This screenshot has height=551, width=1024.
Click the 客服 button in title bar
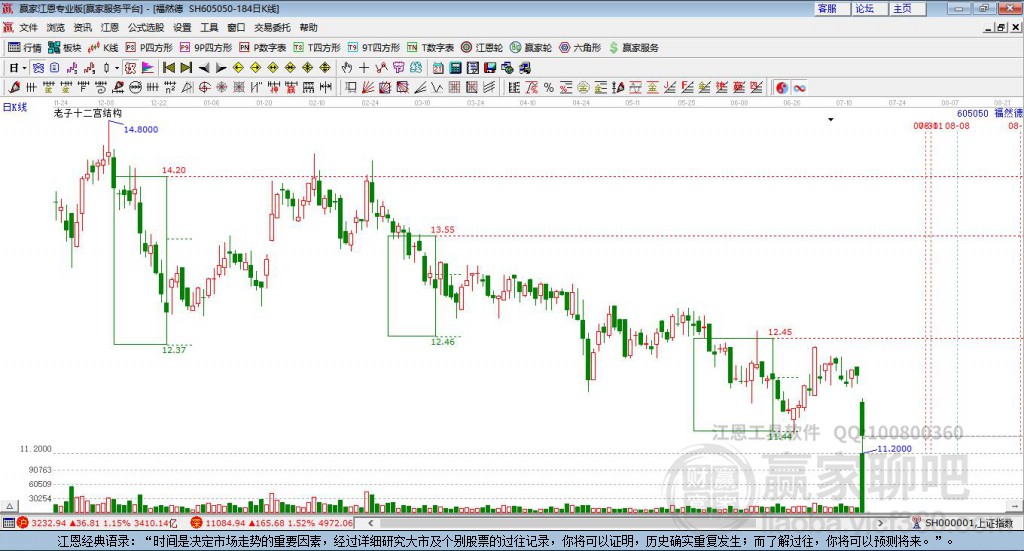(x=831, y=8)
